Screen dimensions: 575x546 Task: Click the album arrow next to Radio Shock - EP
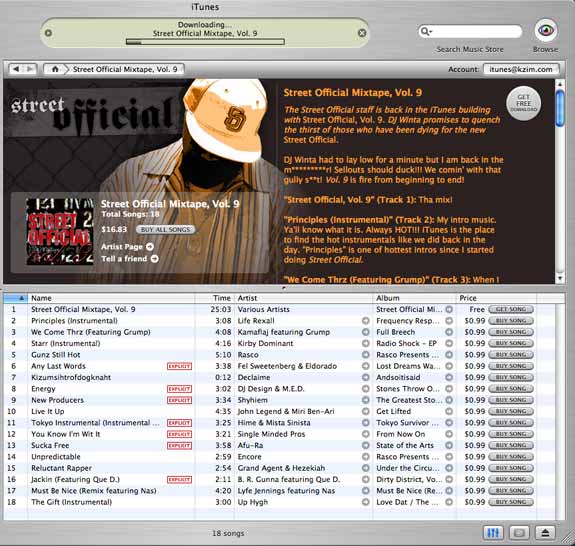449,344
